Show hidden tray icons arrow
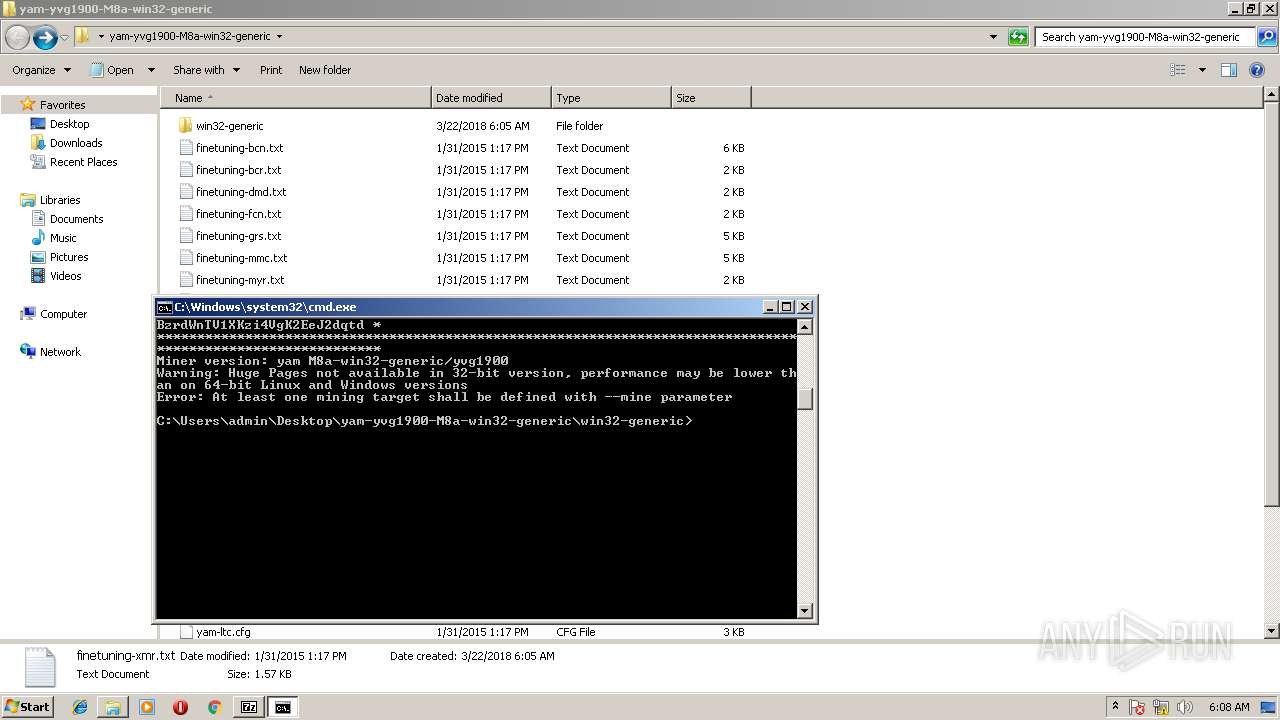This screenshot has width=1280, height=720. click(1115, 707)
